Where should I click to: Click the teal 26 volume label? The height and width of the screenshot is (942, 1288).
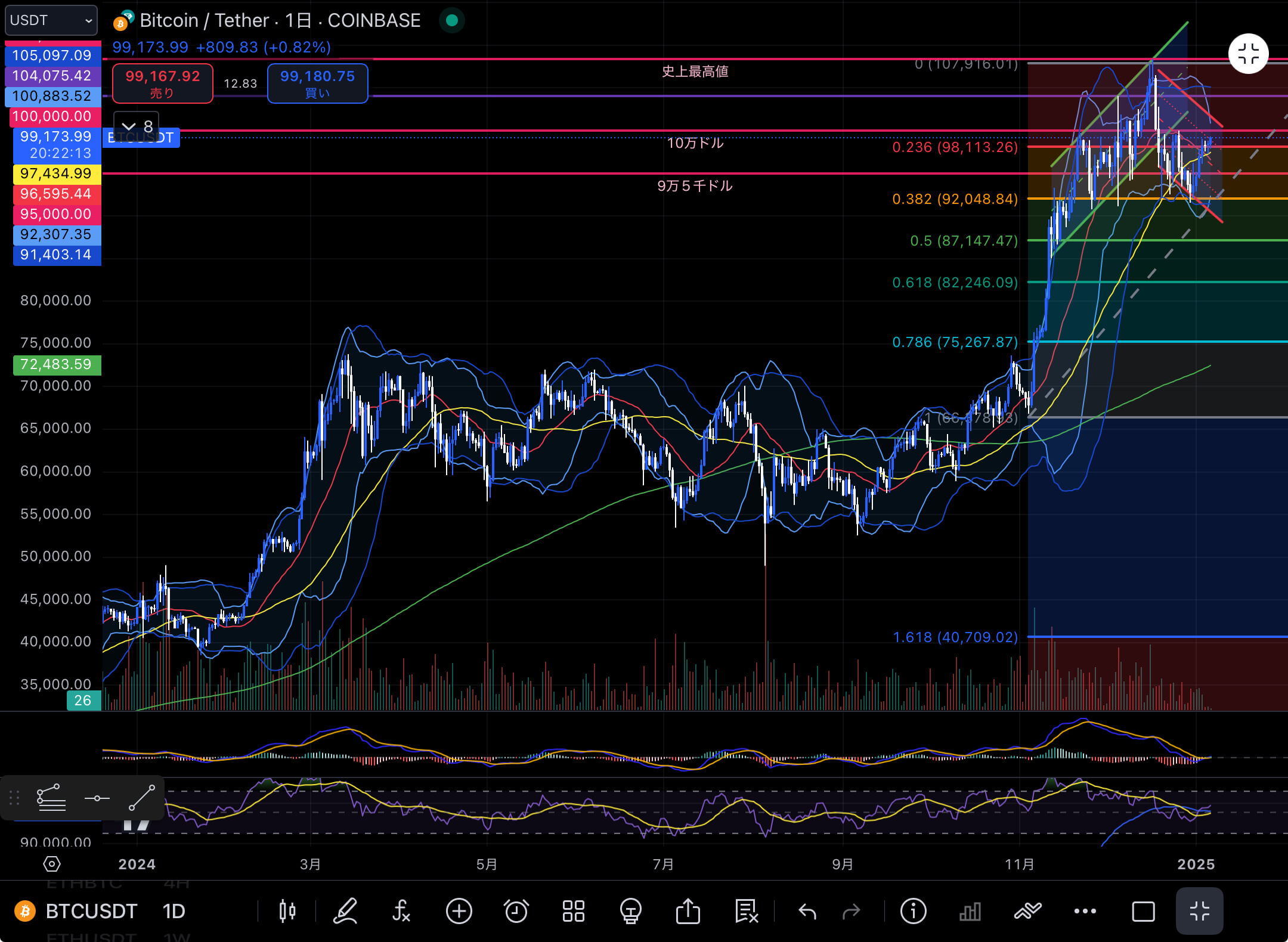point(83,701)
